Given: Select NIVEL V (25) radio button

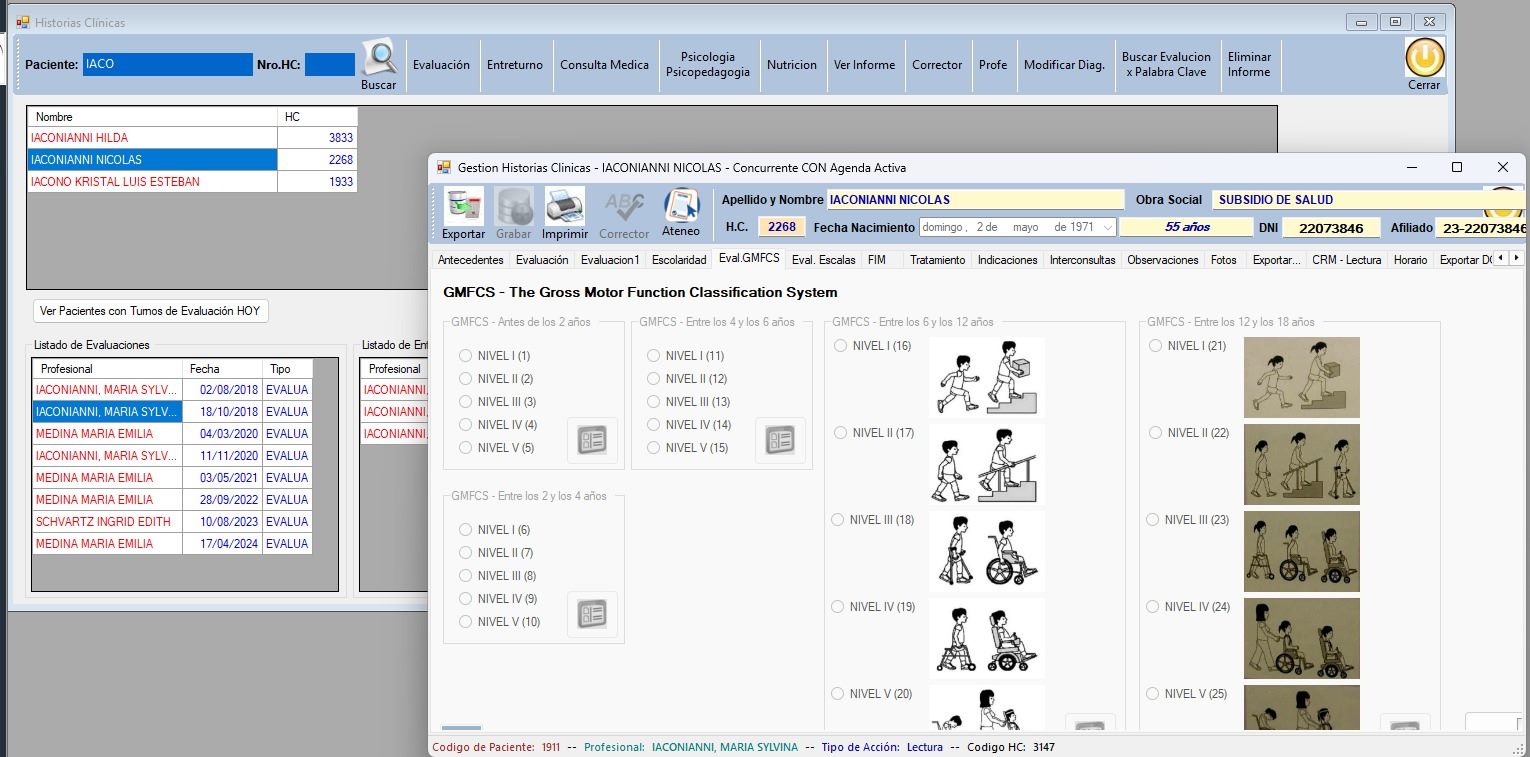Looking at the screenshot, I should point(1153,694).
